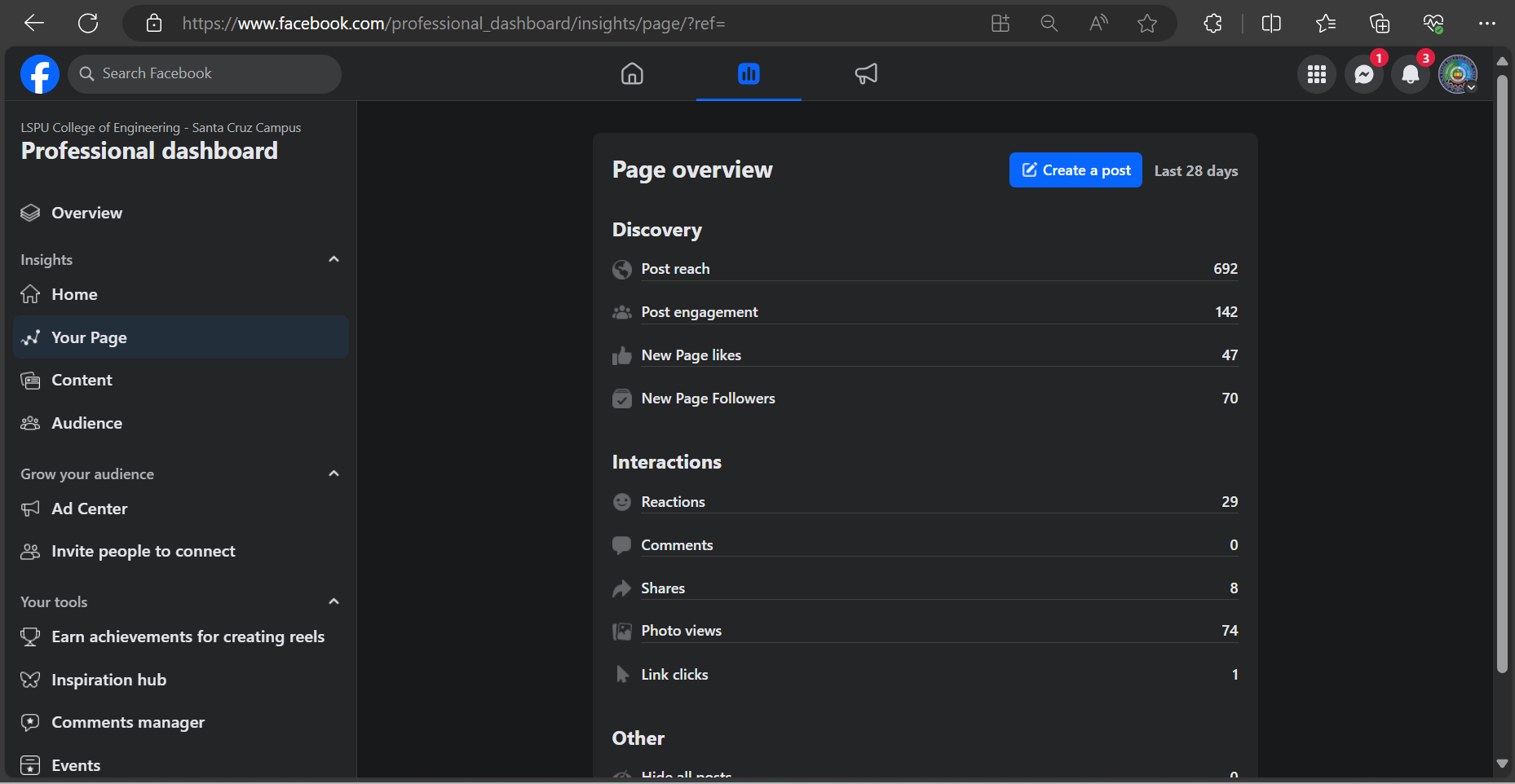Click the browser refresh icon
The width and height of the screenshot is (1515, 784).
[88, 24]
